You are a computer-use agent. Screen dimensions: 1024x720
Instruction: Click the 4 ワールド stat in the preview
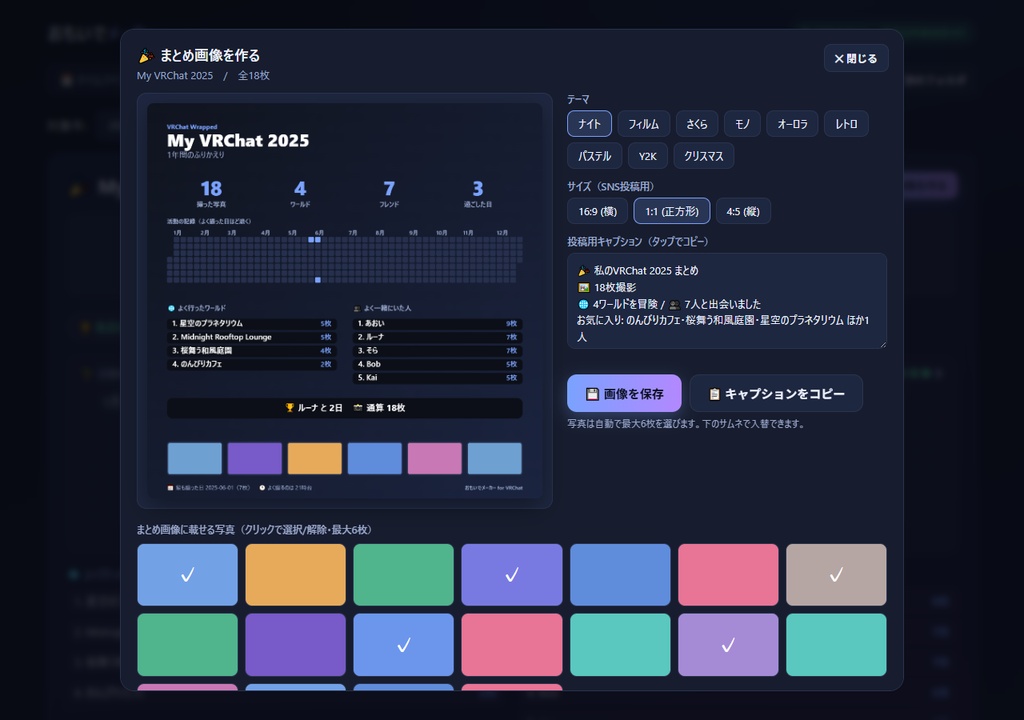300,193
